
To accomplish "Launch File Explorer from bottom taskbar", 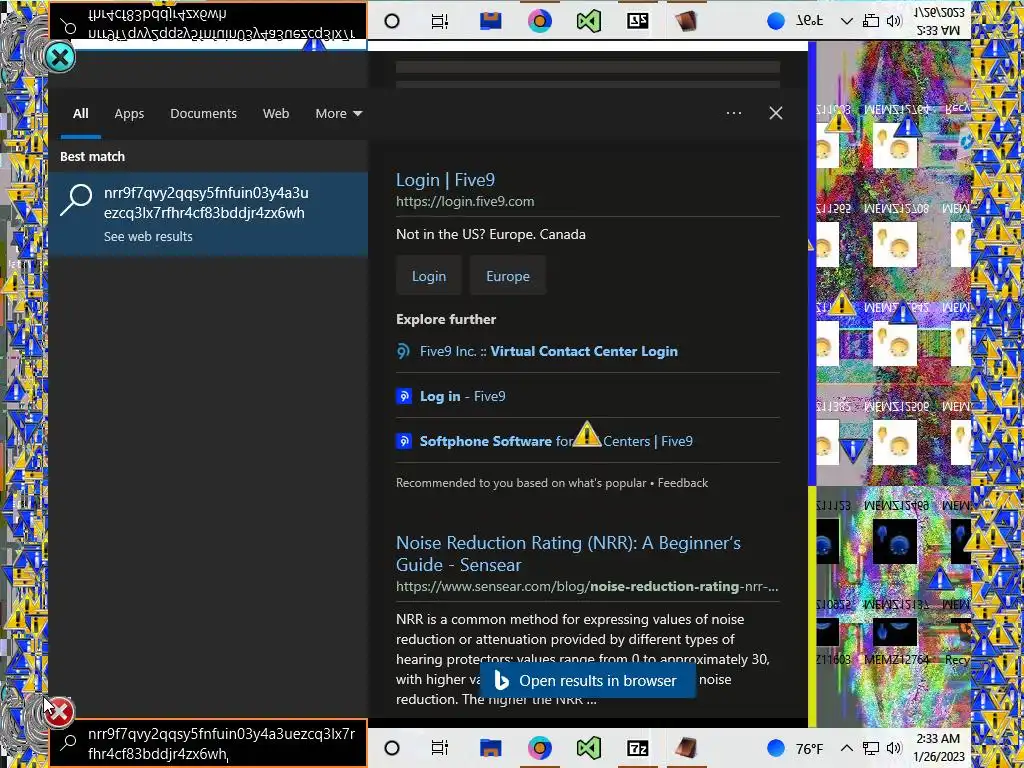I will point(490,748).
